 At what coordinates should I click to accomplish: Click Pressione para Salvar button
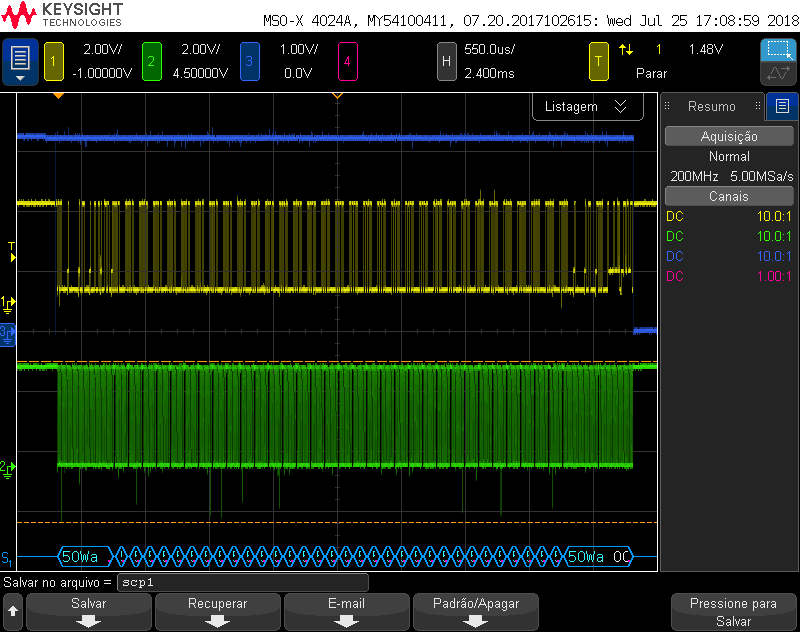pyautogui.click(x=734, y=612)
